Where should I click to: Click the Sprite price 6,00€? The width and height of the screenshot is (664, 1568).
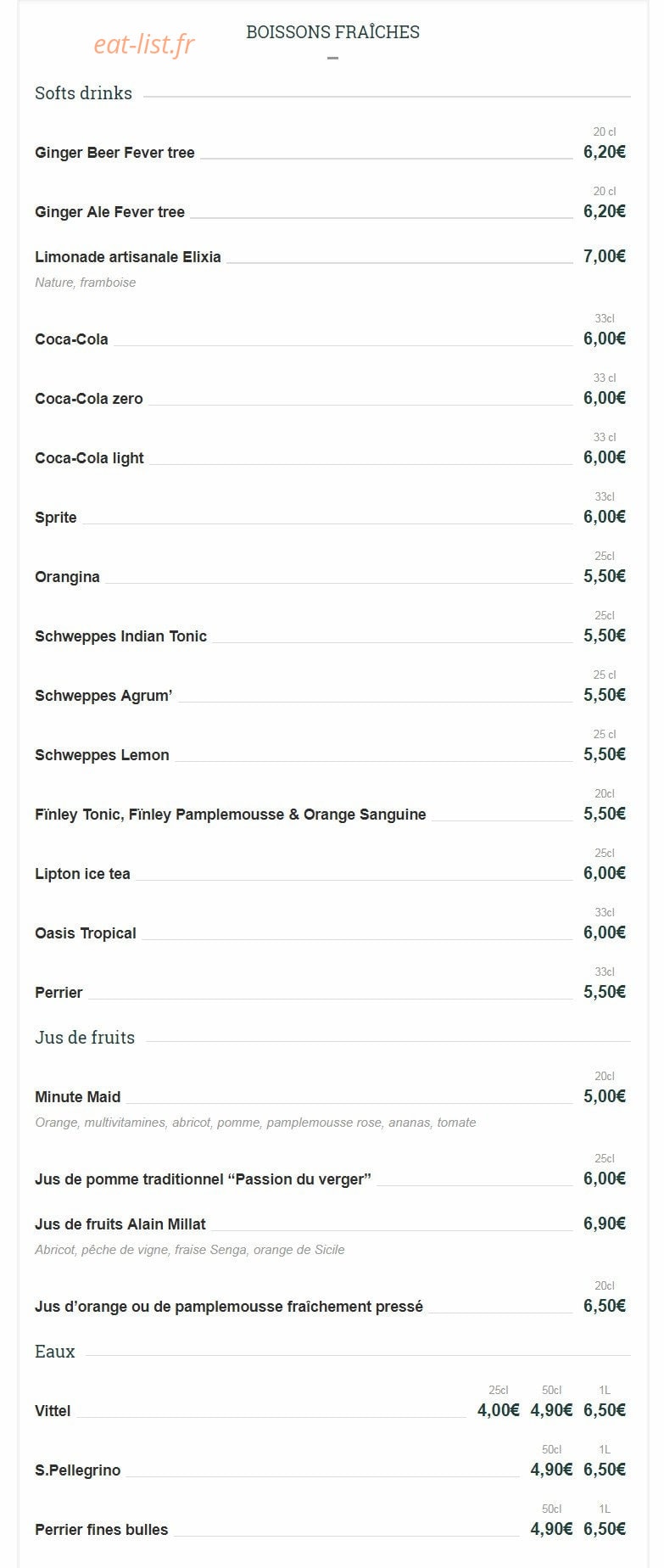click(605, 517)
